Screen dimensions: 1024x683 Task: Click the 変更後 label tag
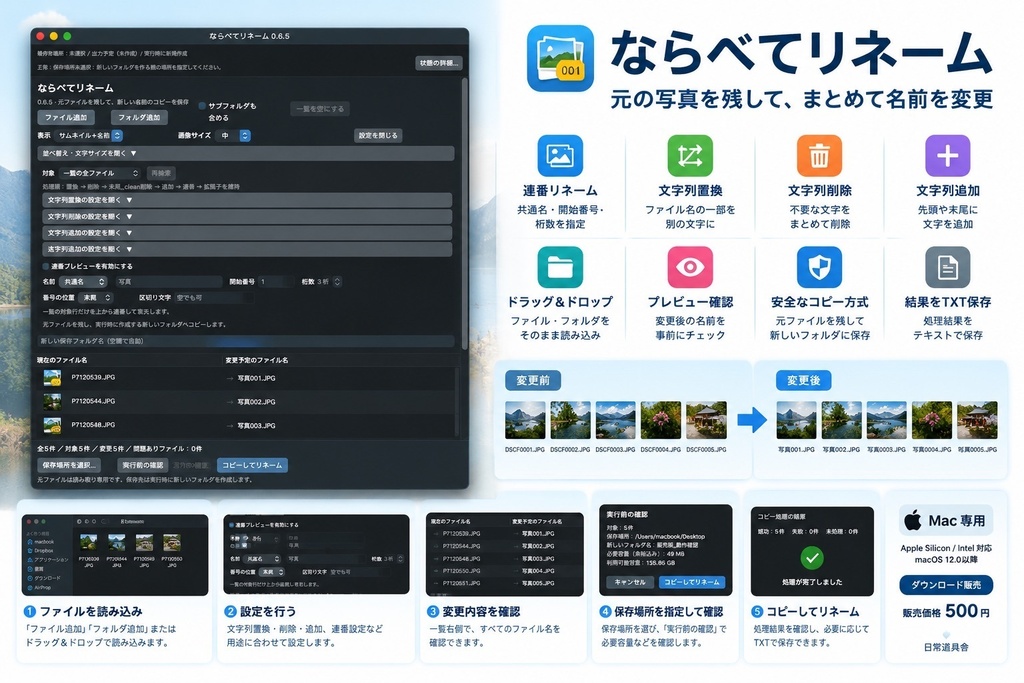pyautogui.click(x=803, y=381)
